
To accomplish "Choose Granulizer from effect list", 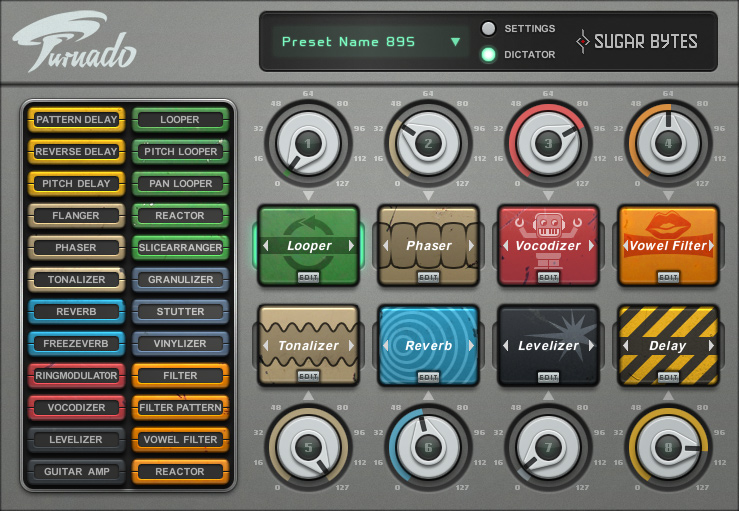I will coord(181,280).
